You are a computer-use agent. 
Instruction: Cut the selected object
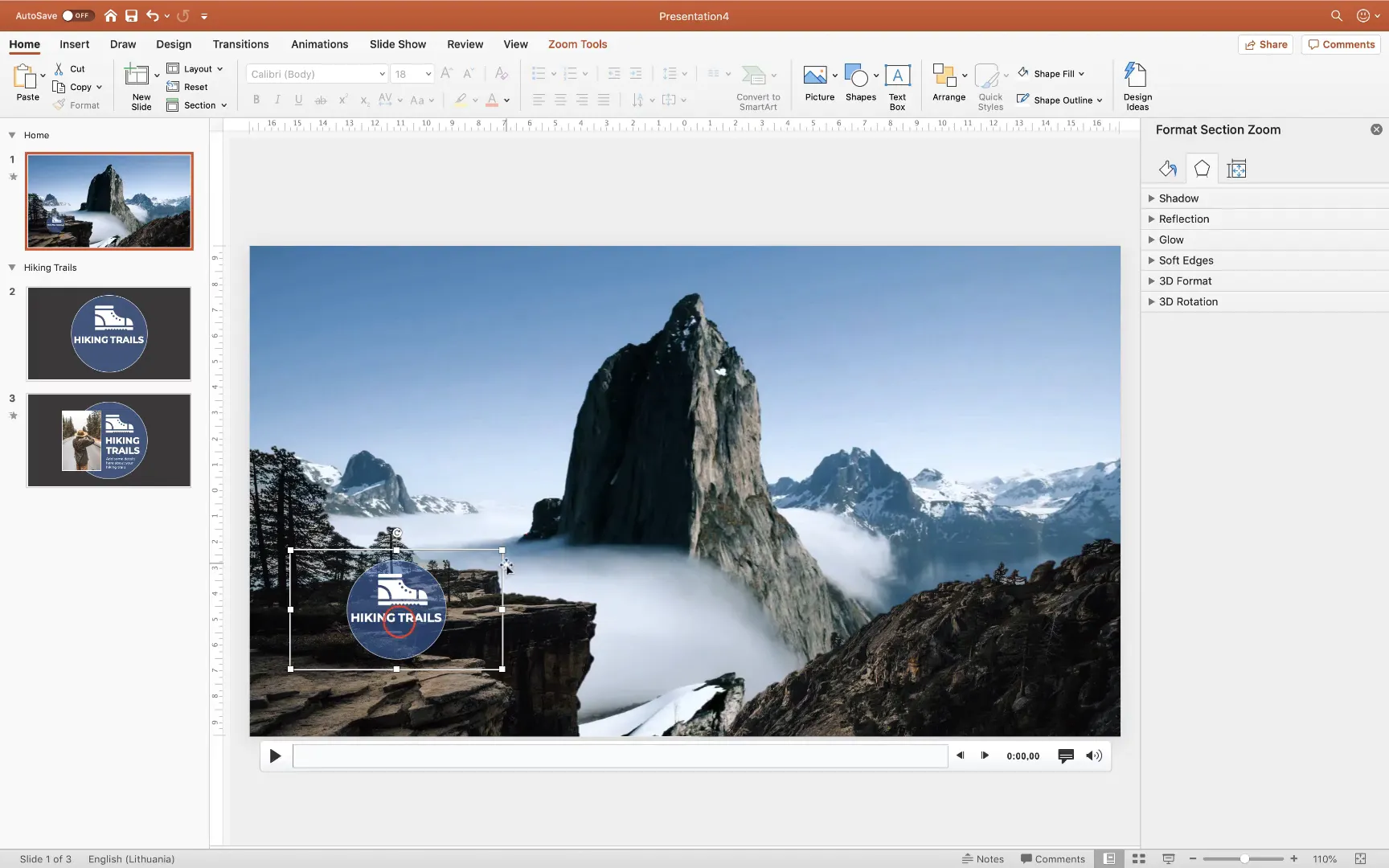tap(70, 69)
